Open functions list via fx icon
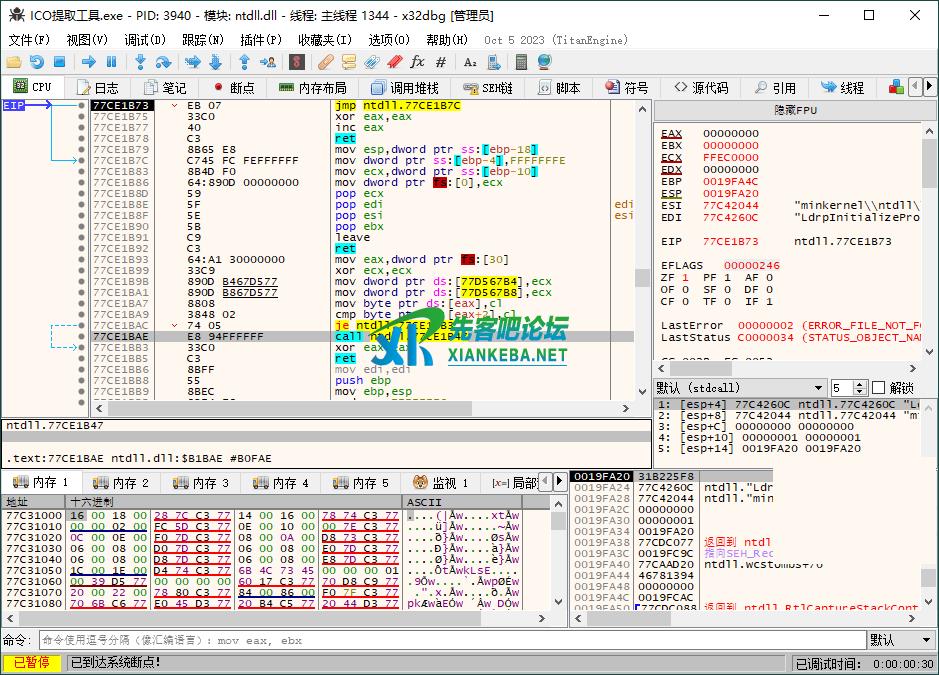The width and height of the screenshot is (939, 675). [417, 62]
